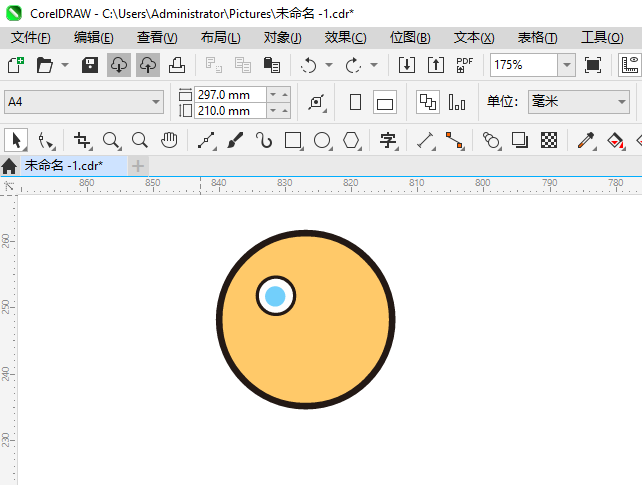Expand the Redo history dropdown

[x=374, y=65]
